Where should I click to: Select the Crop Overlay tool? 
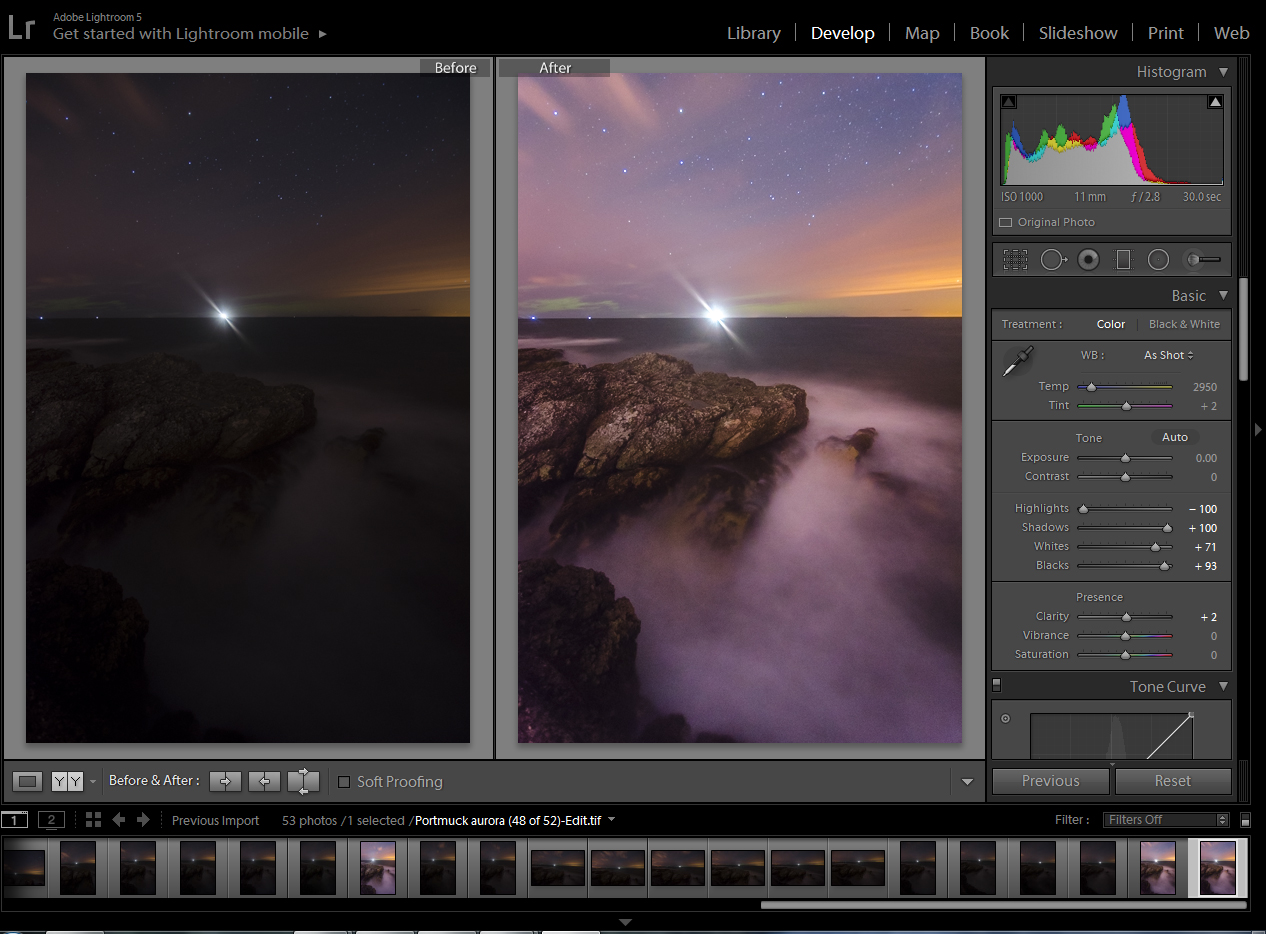1015,260
